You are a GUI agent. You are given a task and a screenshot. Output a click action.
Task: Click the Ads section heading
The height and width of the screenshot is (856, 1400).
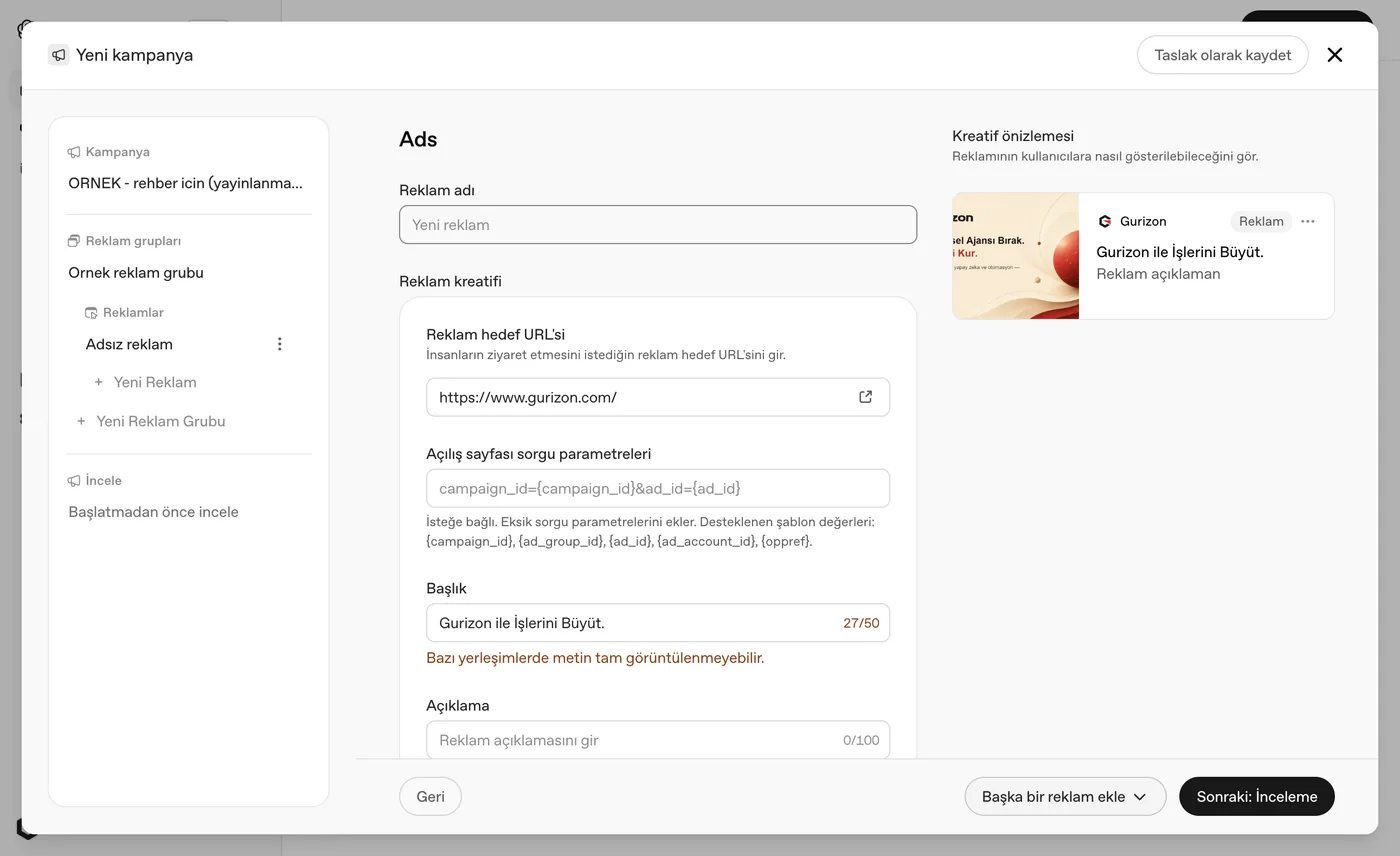click(418, 140)
